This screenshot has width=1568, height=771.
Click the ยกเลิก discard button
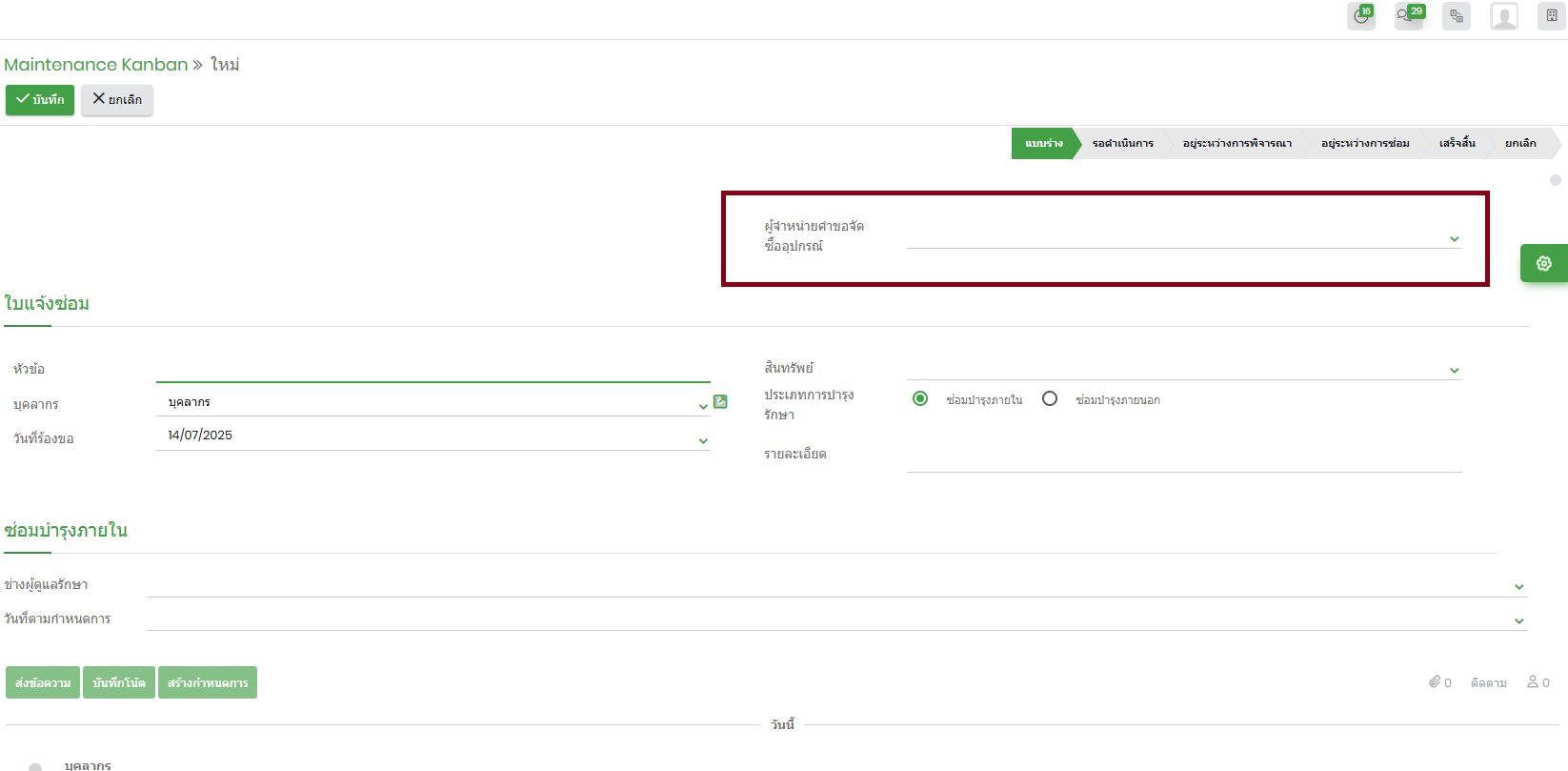coord(117,100)
